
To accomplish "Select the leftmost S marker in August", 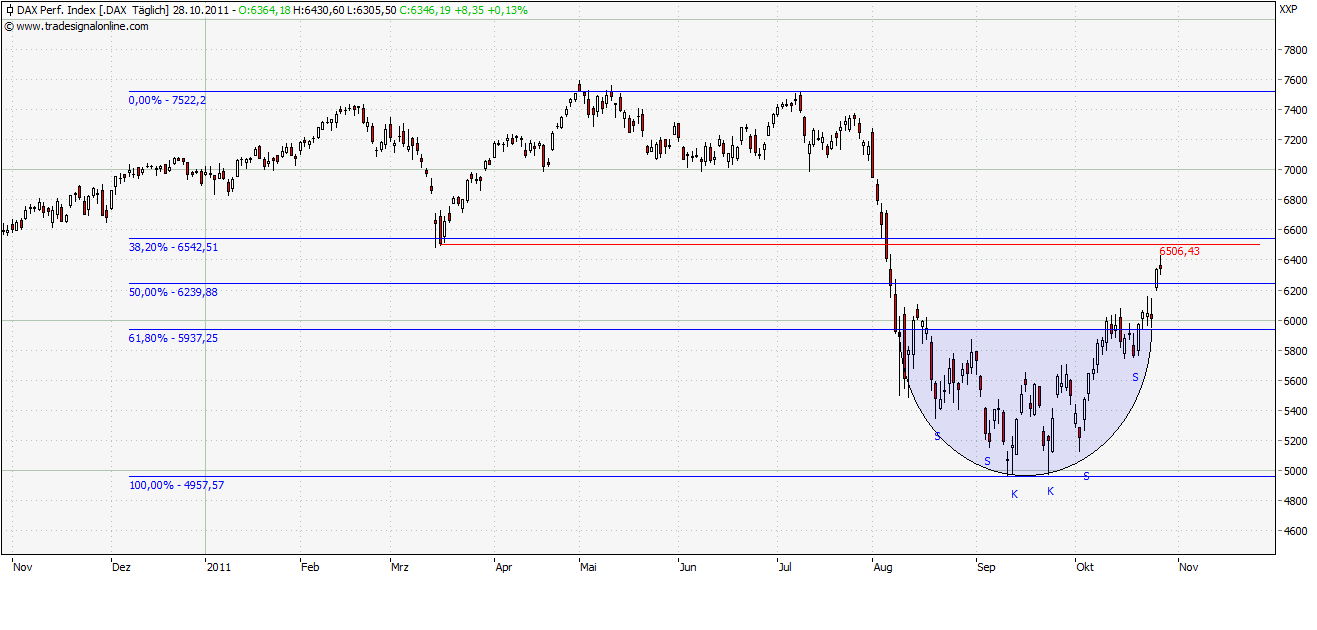I will [x=937, y=436].
